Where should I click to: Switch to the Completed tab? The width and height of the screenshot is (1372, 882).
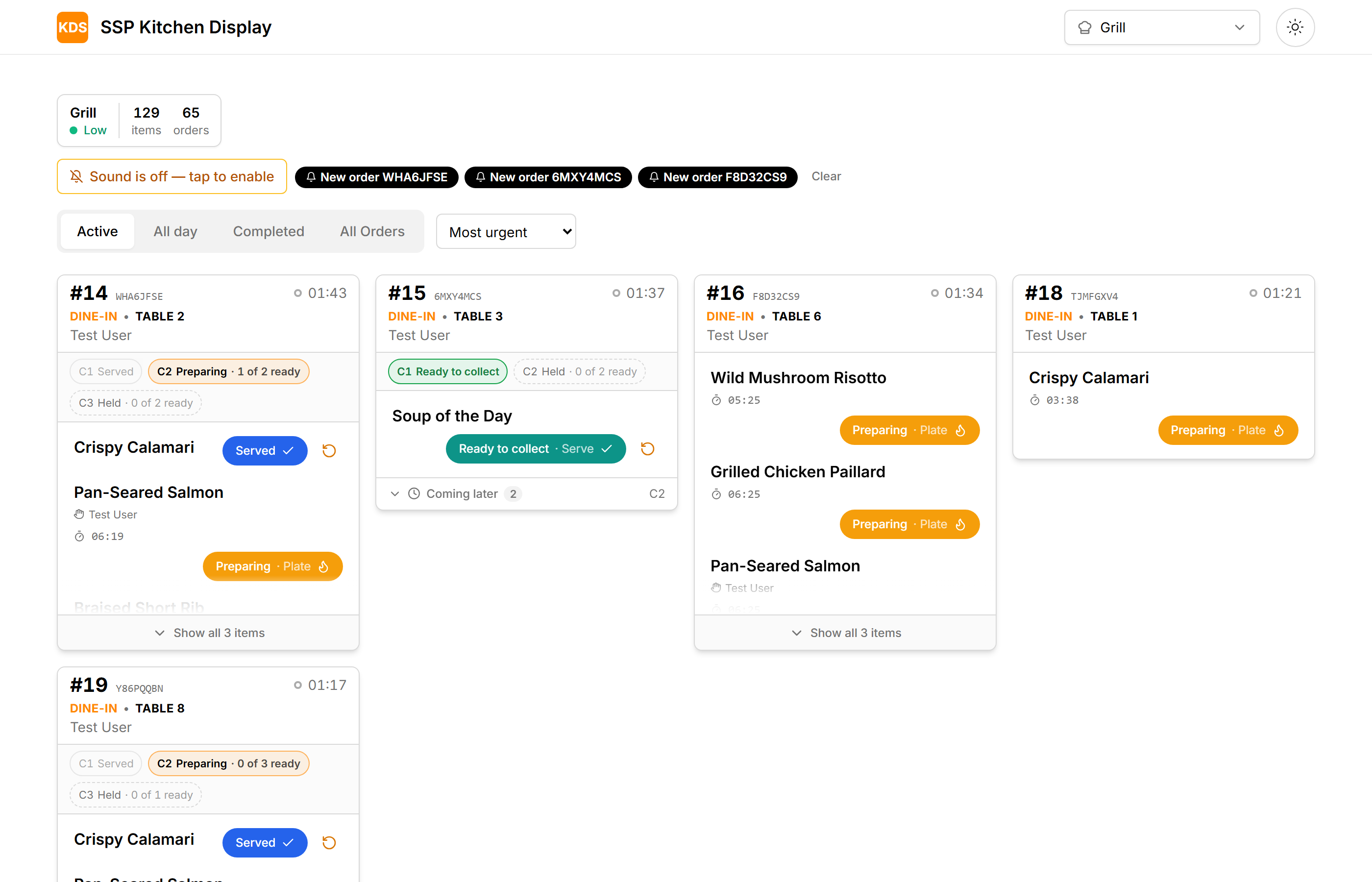pos(269,231)
